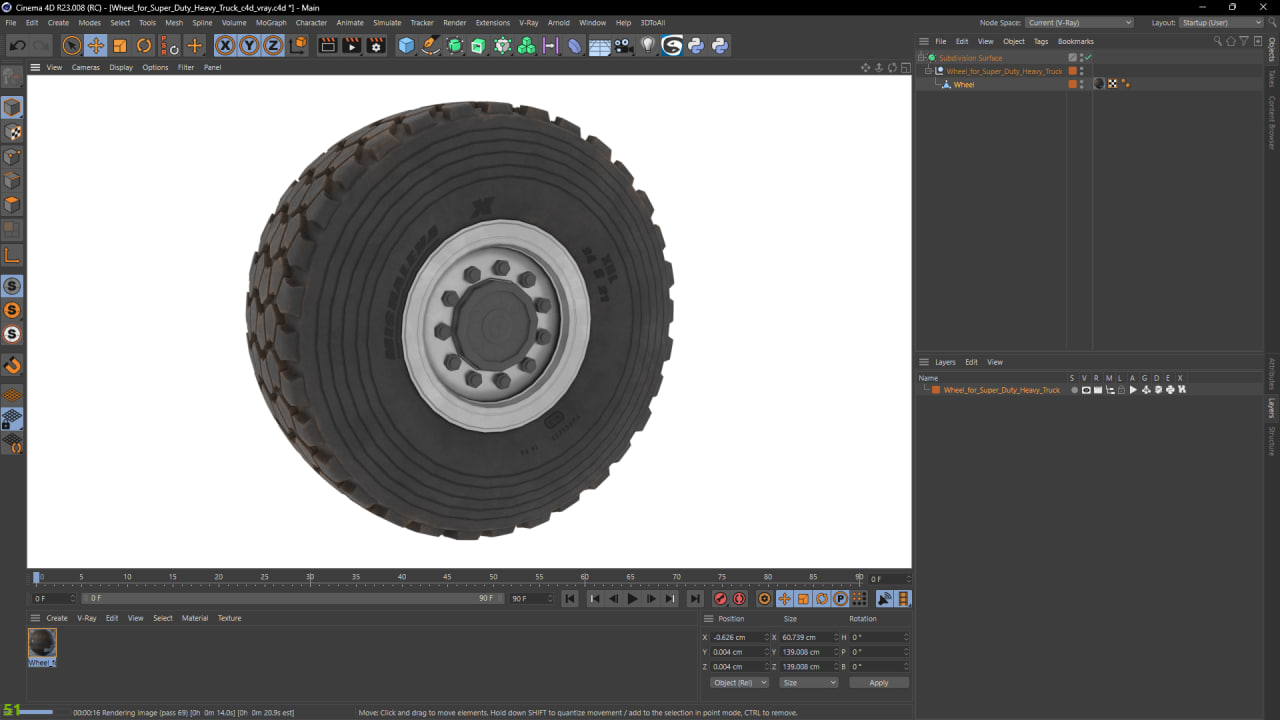Open Object Manager Tags menu
Screen dimensions: 1280x720
coord(1041,41)
